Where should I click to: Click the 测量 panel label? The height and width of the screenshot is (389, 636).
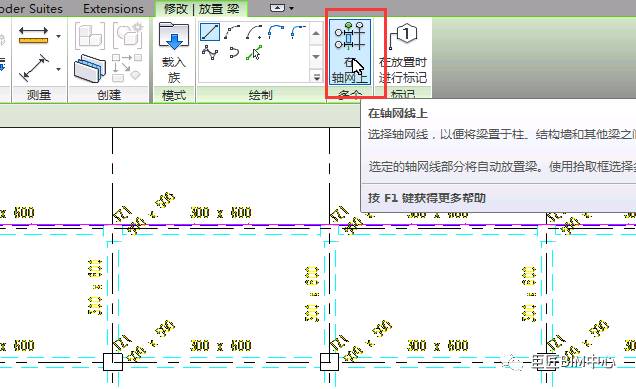pos(39,95)
